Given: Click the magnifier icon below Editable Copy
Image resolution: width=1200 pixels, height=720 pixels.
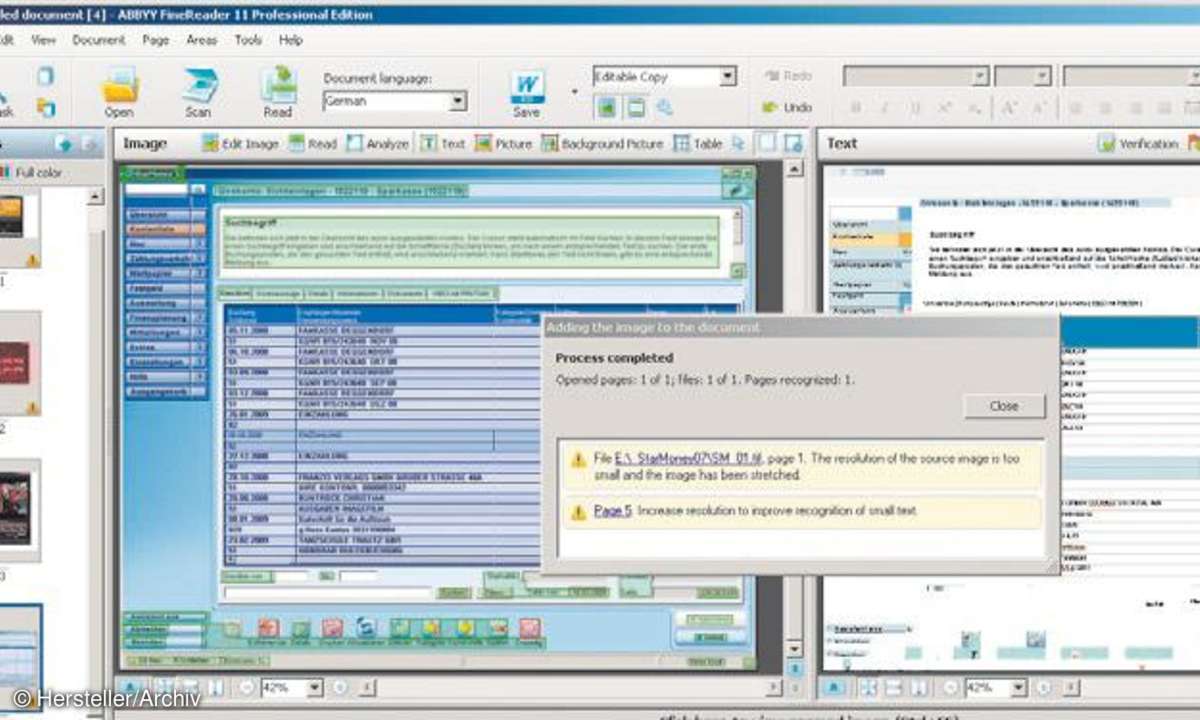Looking at the screenshot, I should point(664,107).
